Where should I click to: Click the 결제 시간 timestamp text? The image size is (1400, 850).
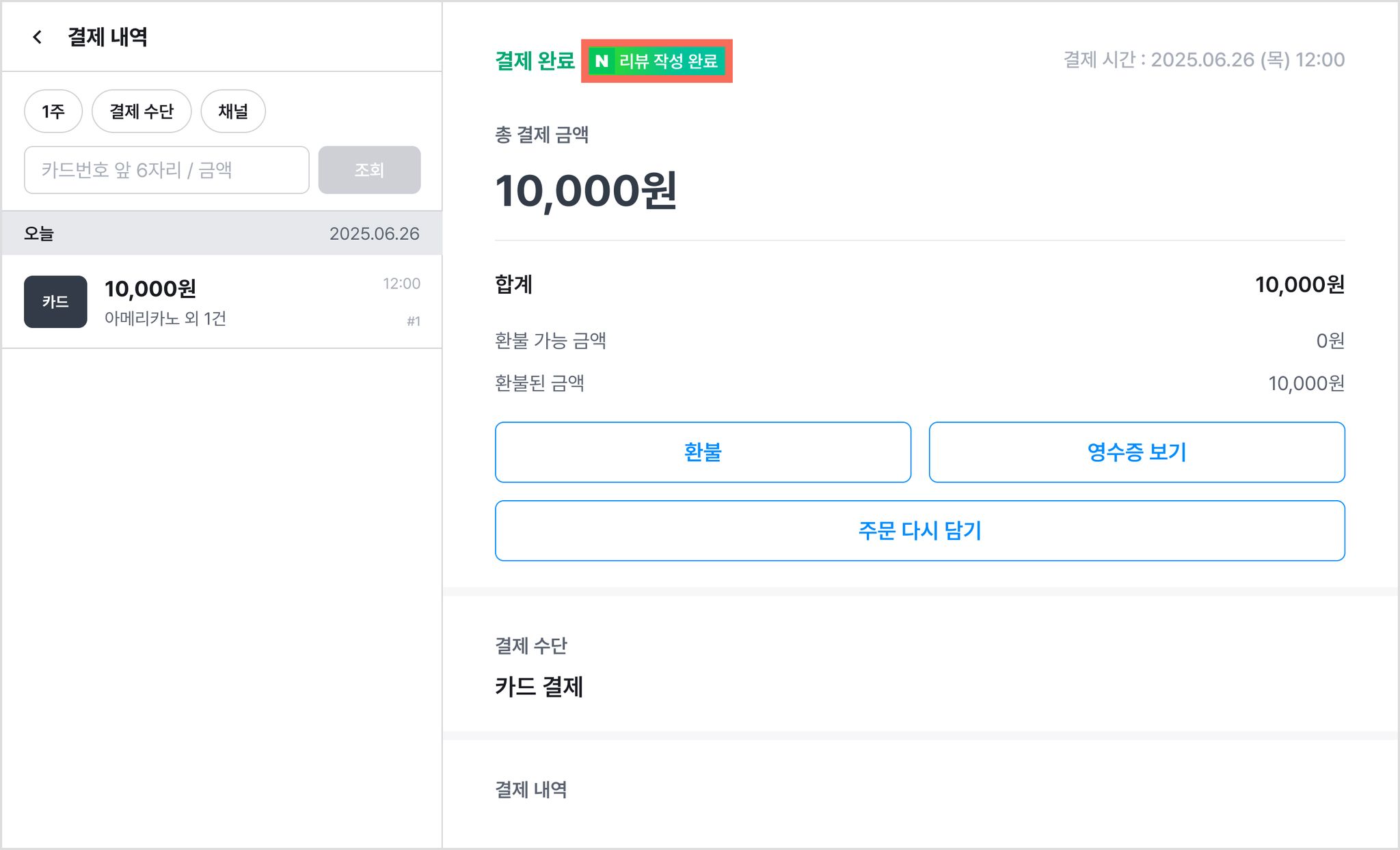(1204, 60)
